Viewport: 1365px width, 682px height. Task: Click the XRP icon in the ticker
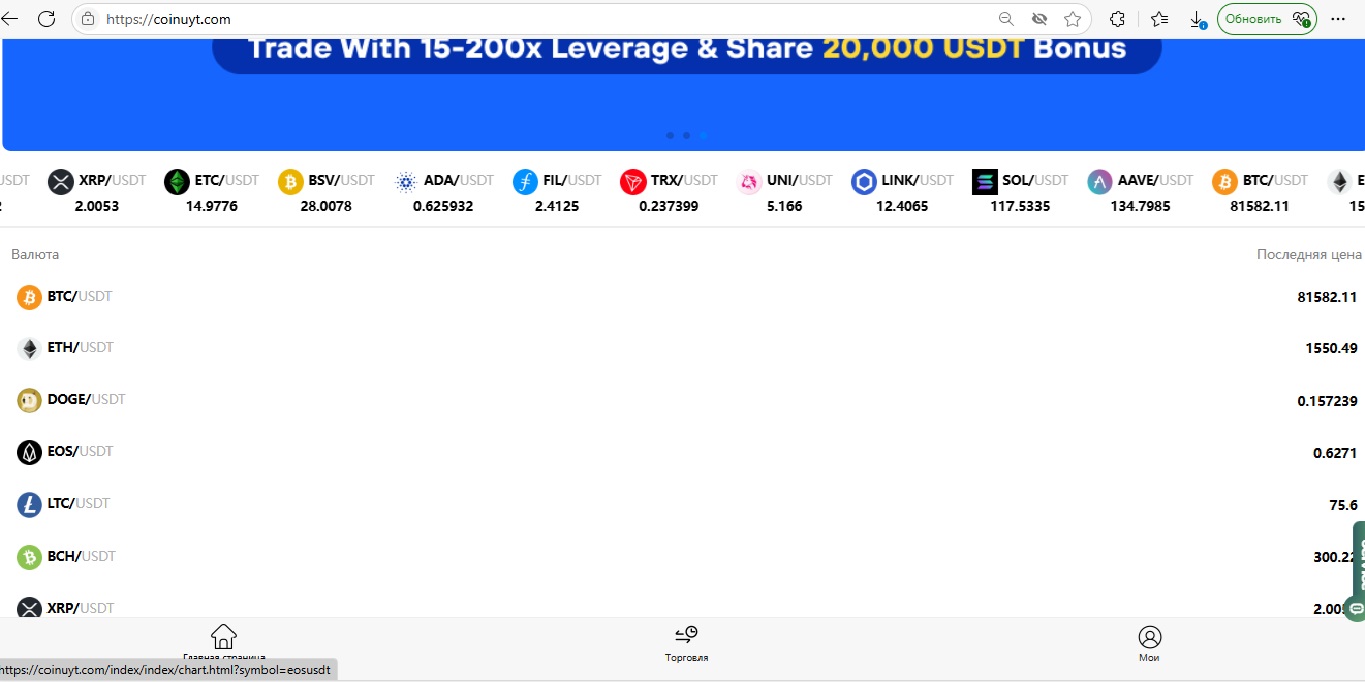(61, 182)
